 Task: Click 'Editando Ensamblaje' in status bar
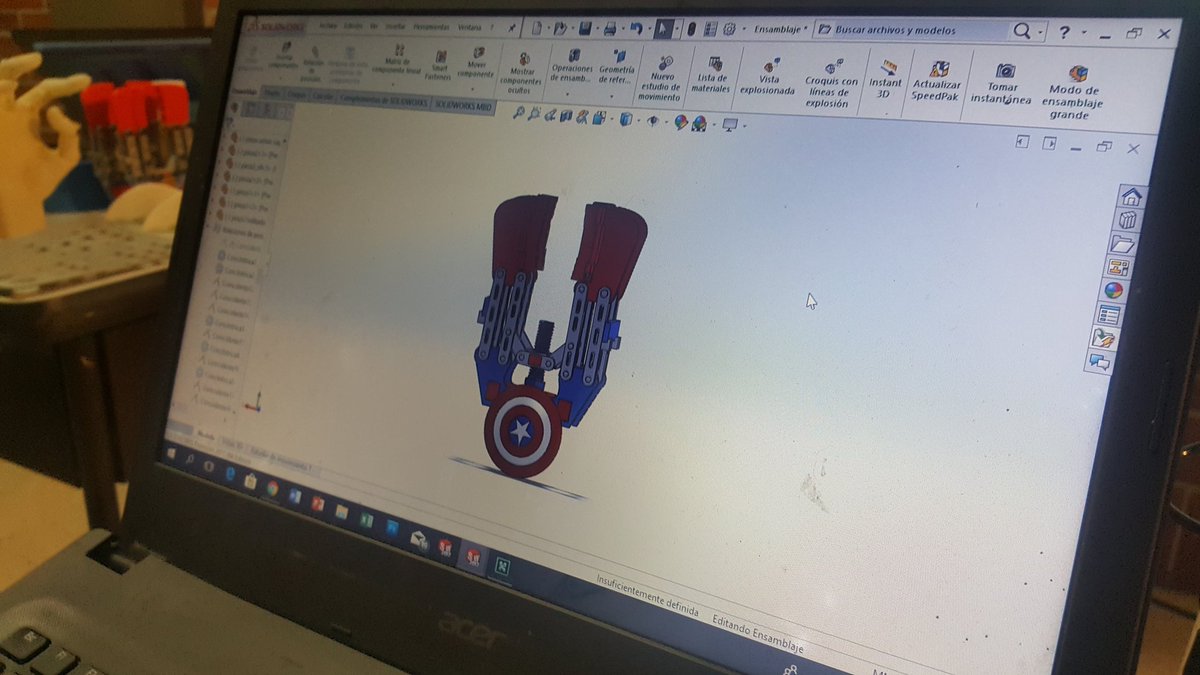(757, 634)
